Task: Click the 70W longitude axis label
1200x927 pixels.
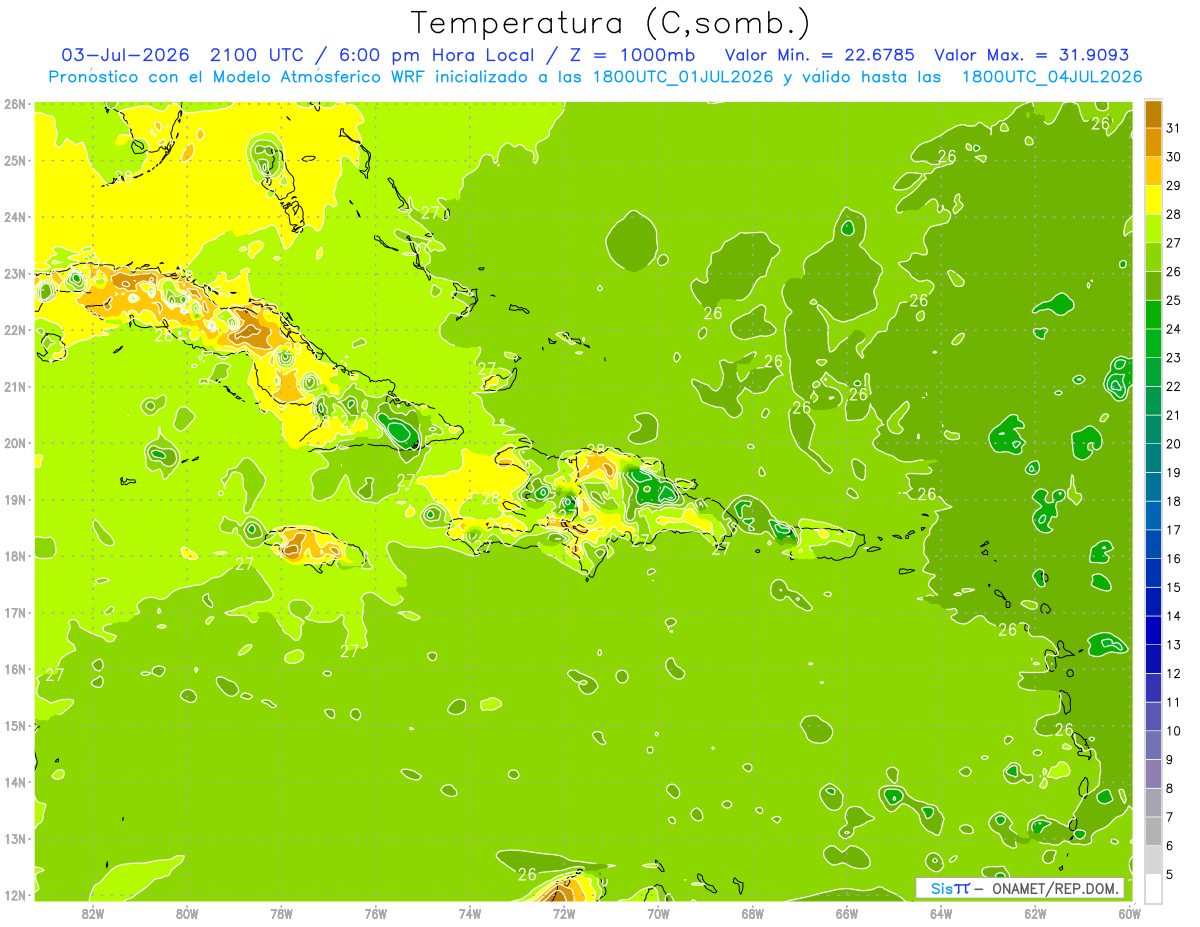Action: (x=658, y=913)
